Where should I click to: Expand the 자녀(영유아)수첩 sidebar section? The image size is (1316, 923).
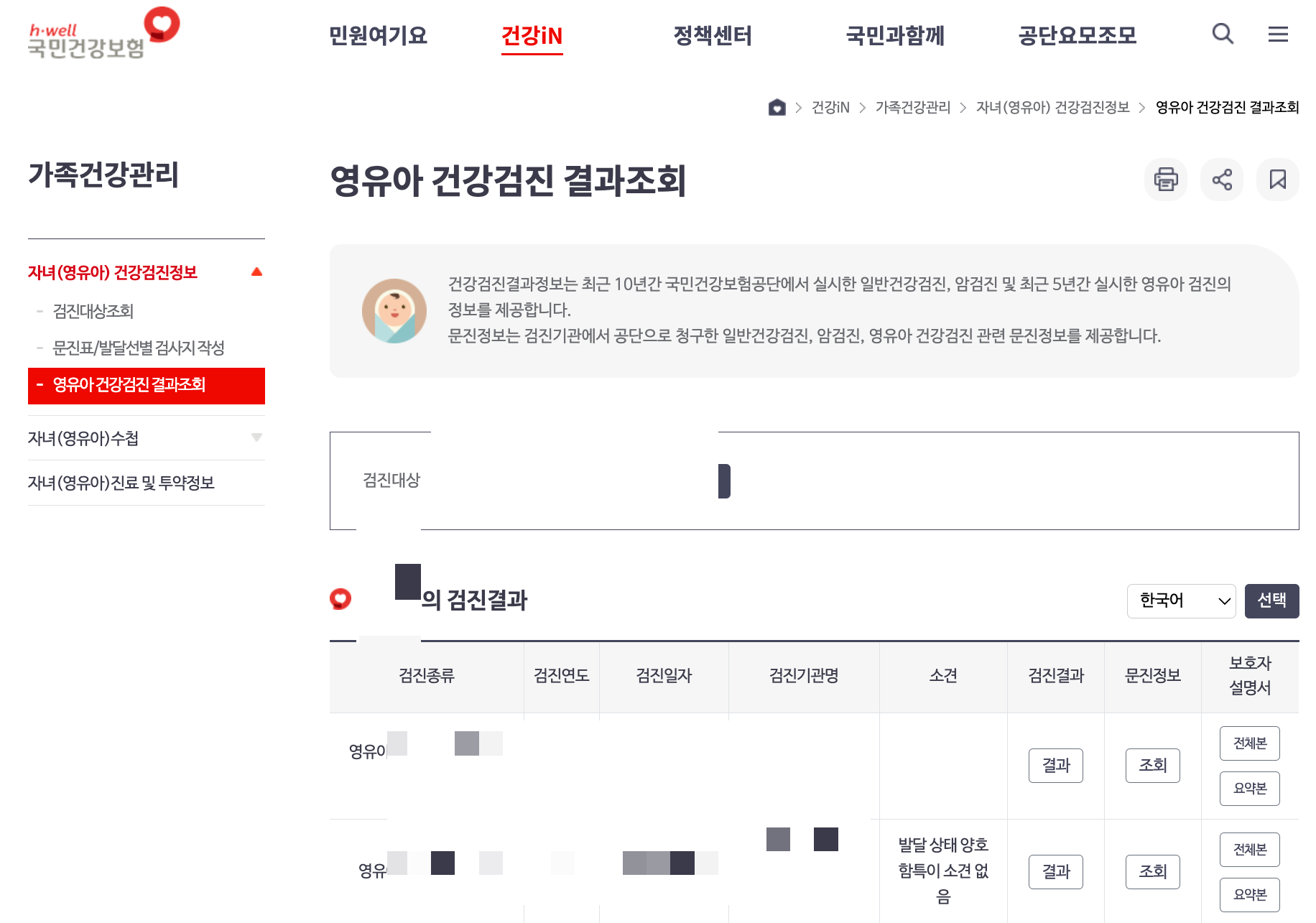tap(256, 438)
